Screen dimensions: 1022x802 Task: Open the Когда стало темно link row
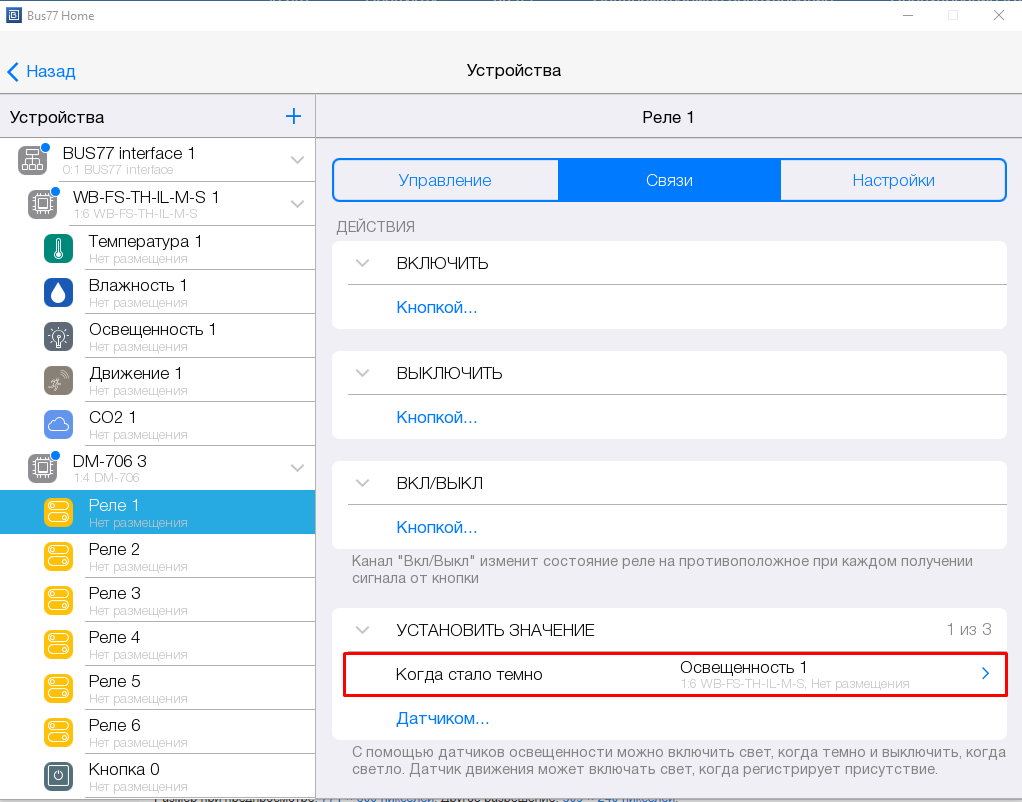coord(675,674)
